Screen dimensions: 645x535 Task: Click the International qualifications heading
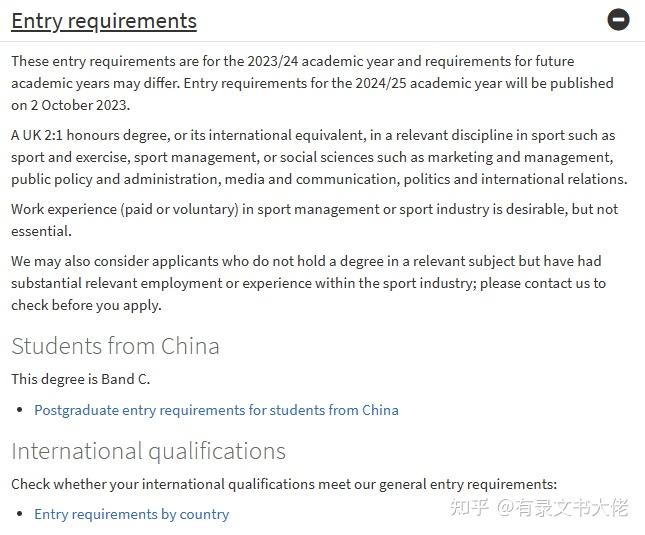tap(148, 451)
